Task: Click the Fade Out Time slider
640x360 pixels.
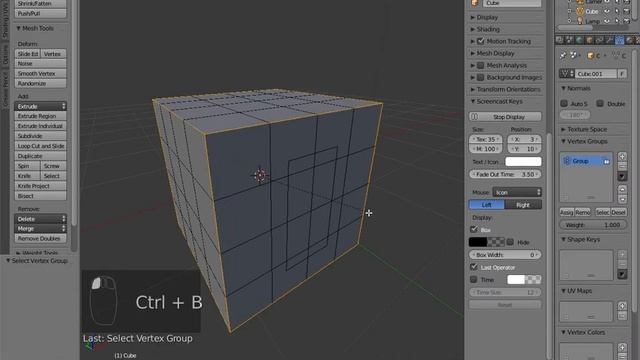Action: [x=505, y=174]
